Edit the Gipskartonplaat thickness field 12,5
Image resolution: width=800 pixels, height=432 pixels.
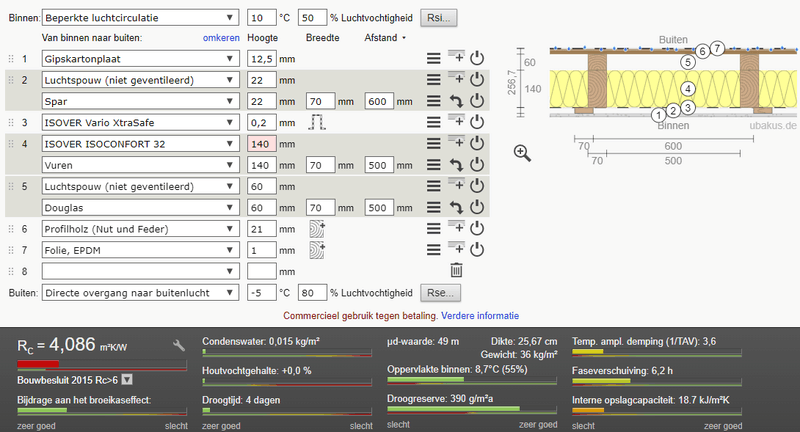(x=262, y=59)
